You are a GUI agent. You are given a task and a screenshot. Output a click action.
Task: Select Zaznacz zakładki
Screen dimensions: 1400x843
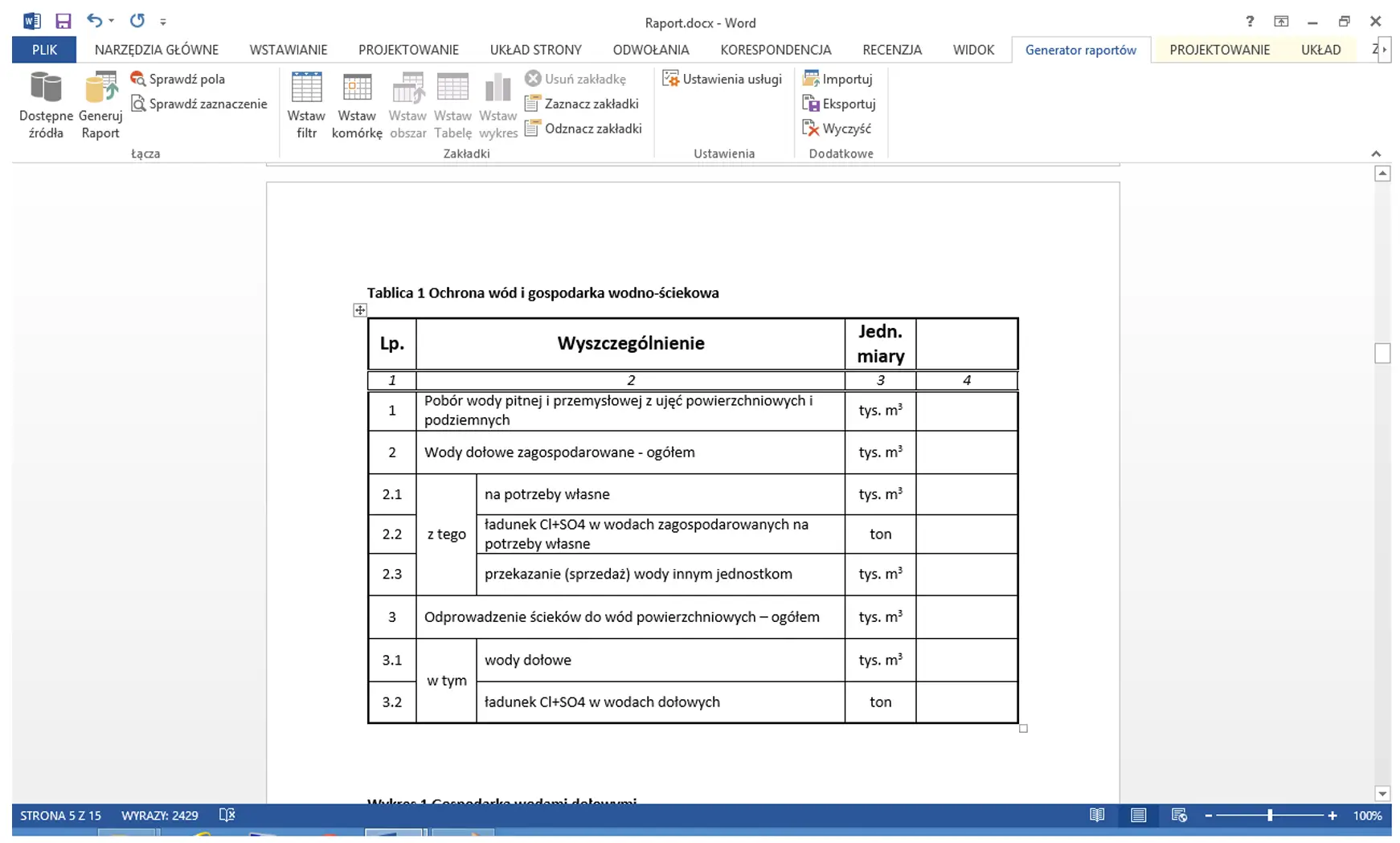[582, 104]
